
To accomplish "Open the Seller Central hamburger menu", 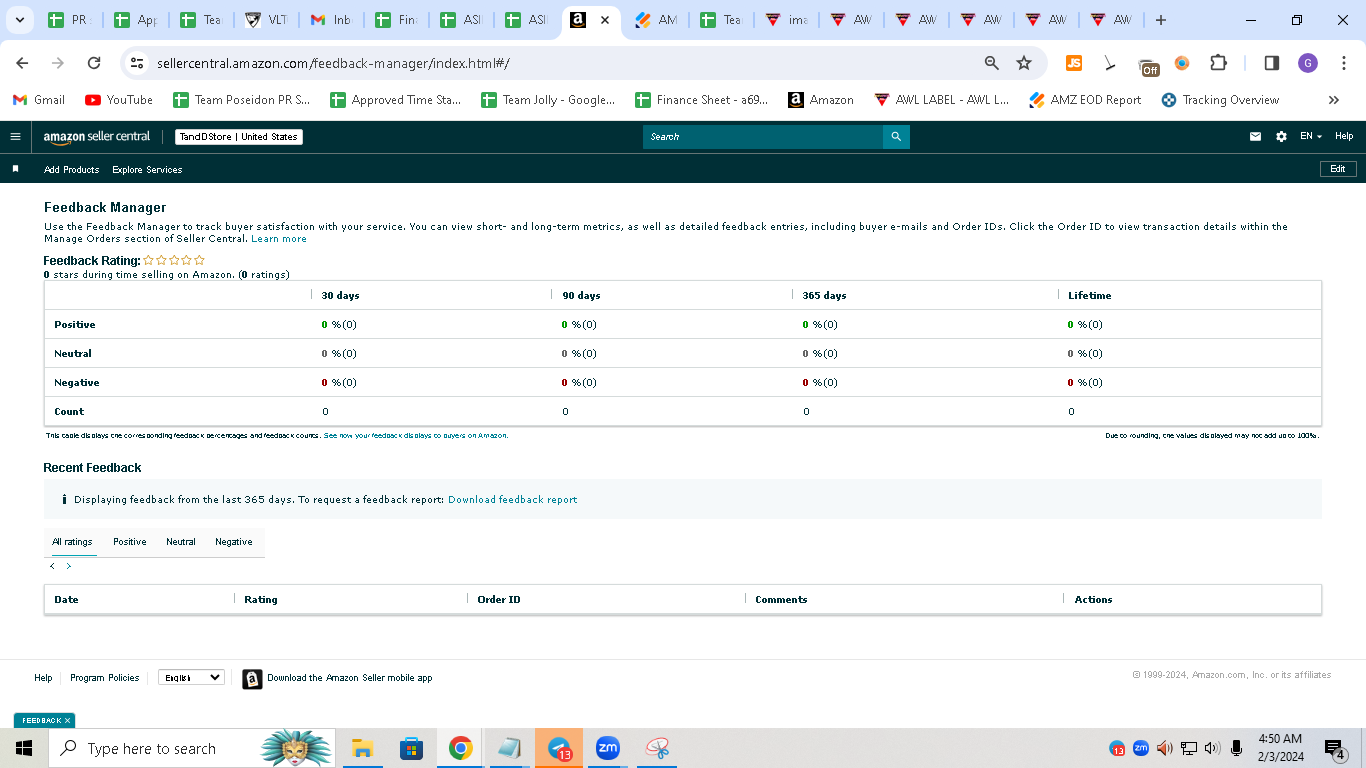I will [15, 137].
